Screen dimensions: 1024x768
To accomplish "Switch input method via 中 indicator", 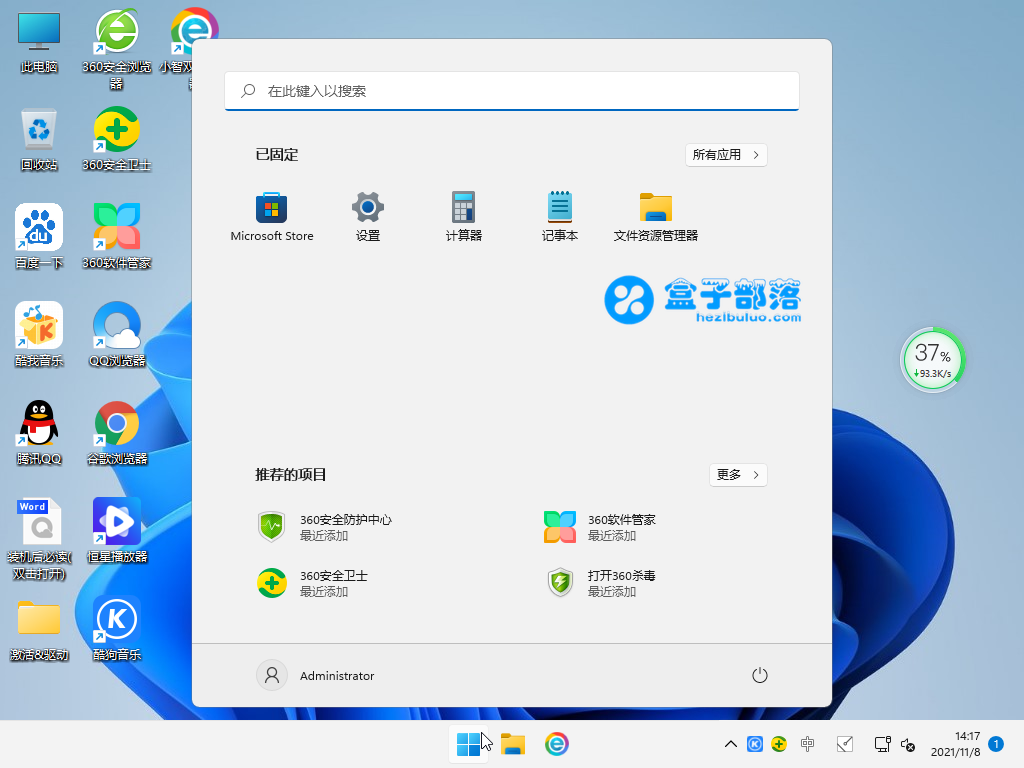I will pos(808,744).
